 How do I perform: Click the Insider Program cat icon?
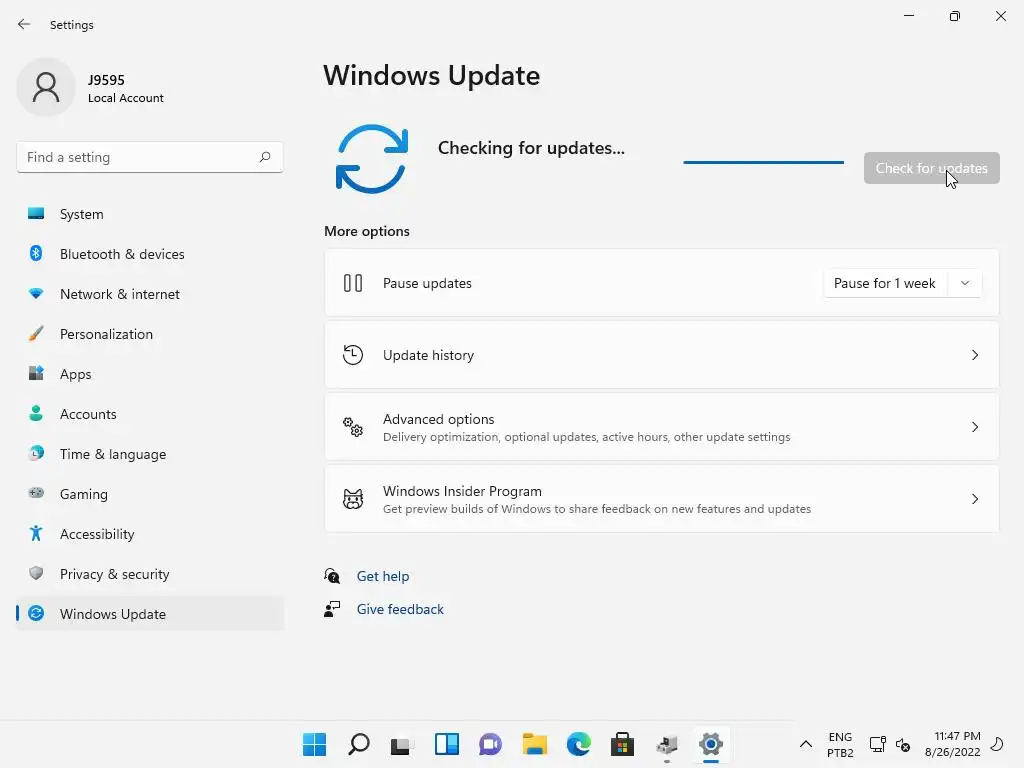pos(353,499)
